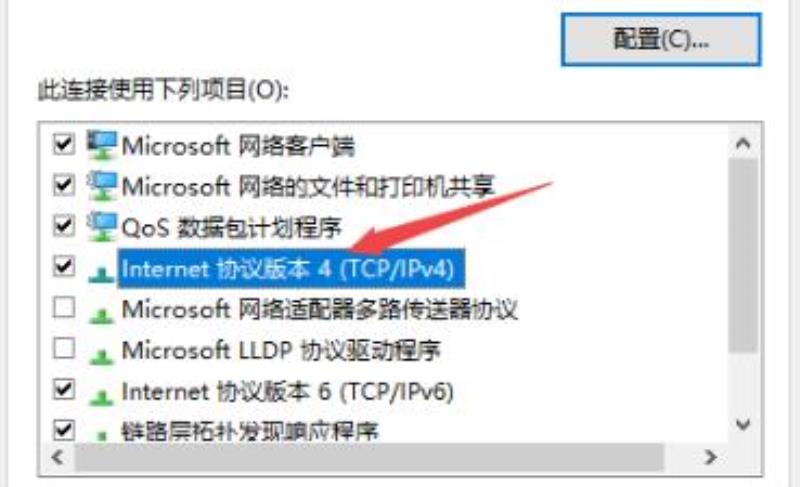Enable Microsoft 网络适配器多路传送器协议 checkbox
This screenshot has height=487, width=800.
point(64,307)
